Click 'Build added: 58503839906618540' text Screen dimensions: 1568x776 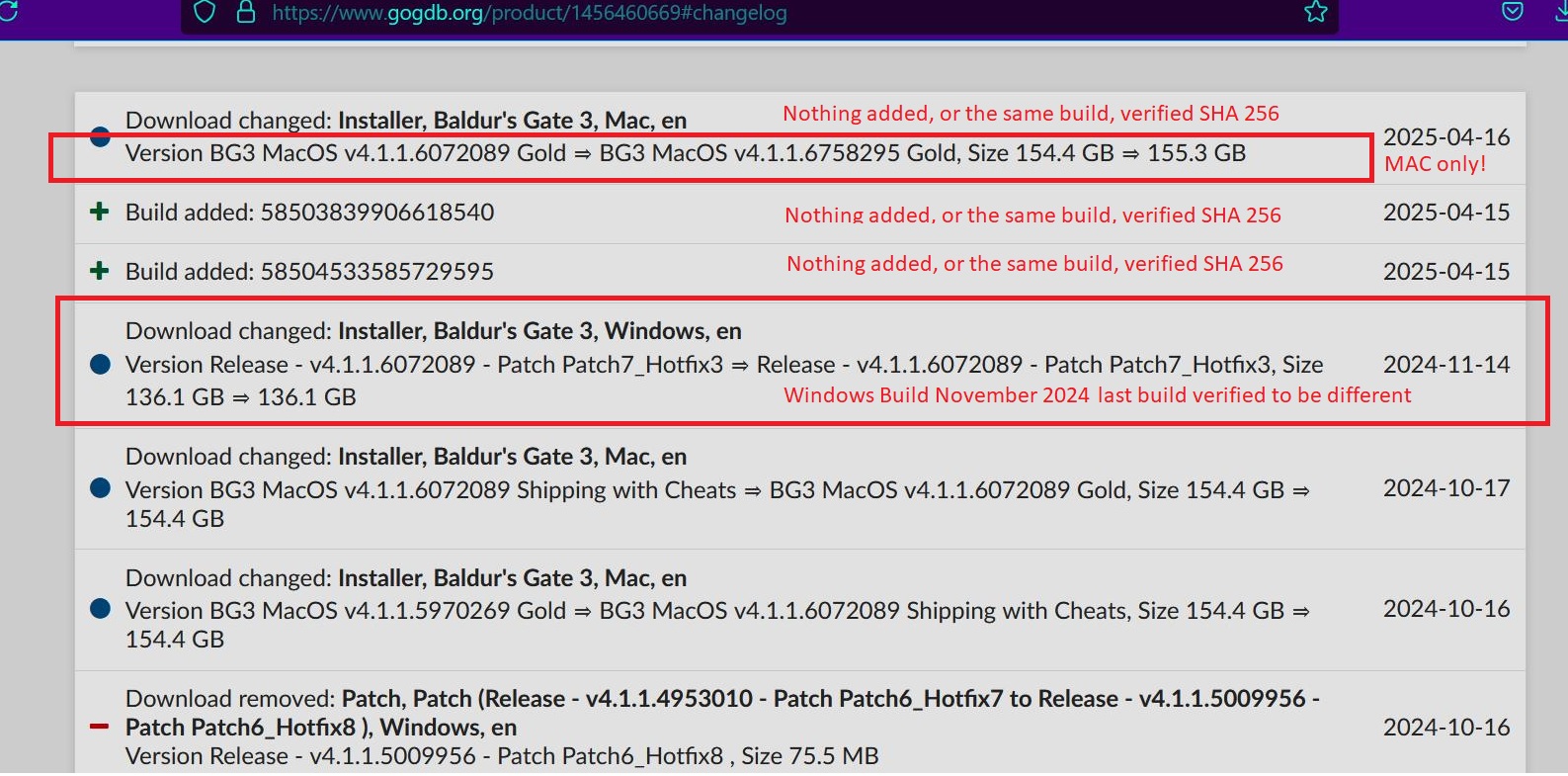[x=309, y=213]
